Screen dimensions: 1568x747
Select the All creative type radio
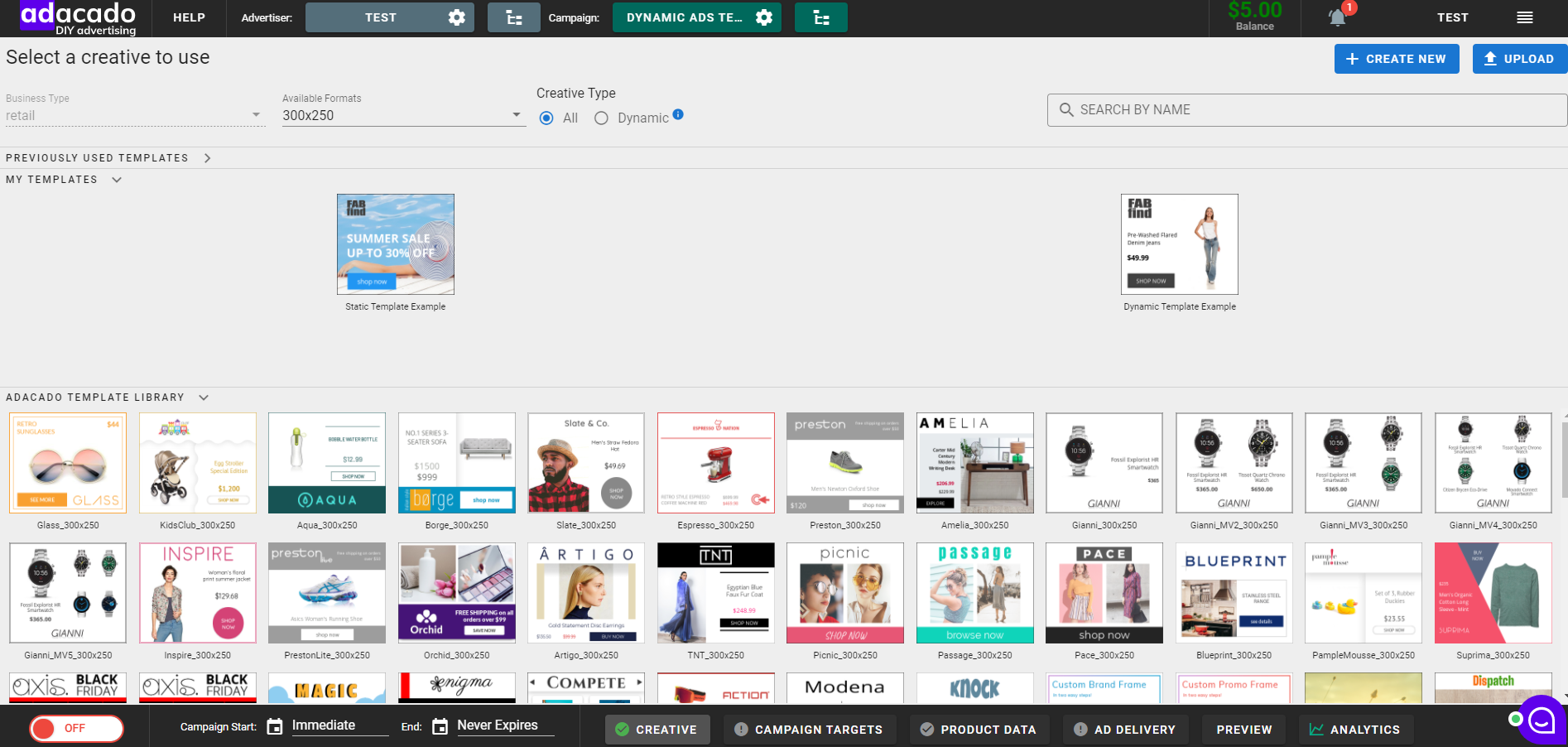point(546,118)
